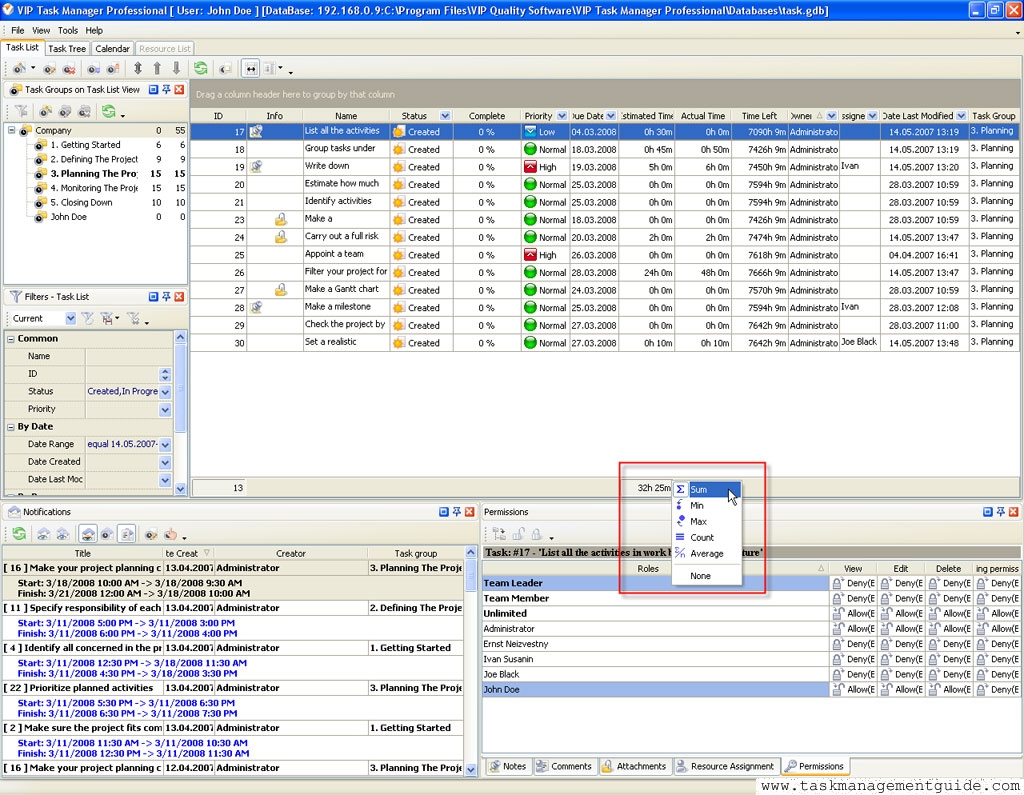
Task: Toggle the best-fit column width button
Action: point(251,68)
